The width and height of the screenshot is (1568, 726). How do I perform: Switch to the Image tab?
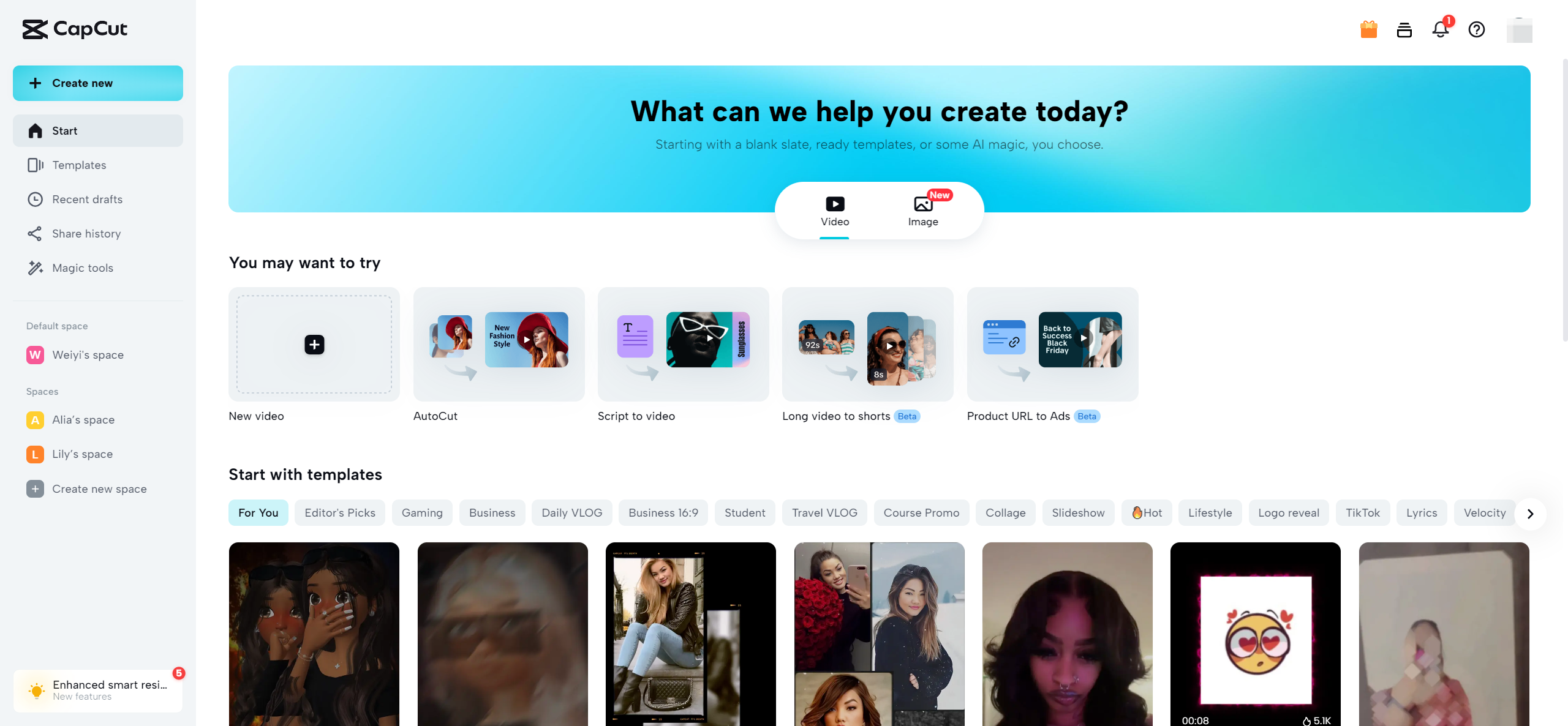click(922, 210)
